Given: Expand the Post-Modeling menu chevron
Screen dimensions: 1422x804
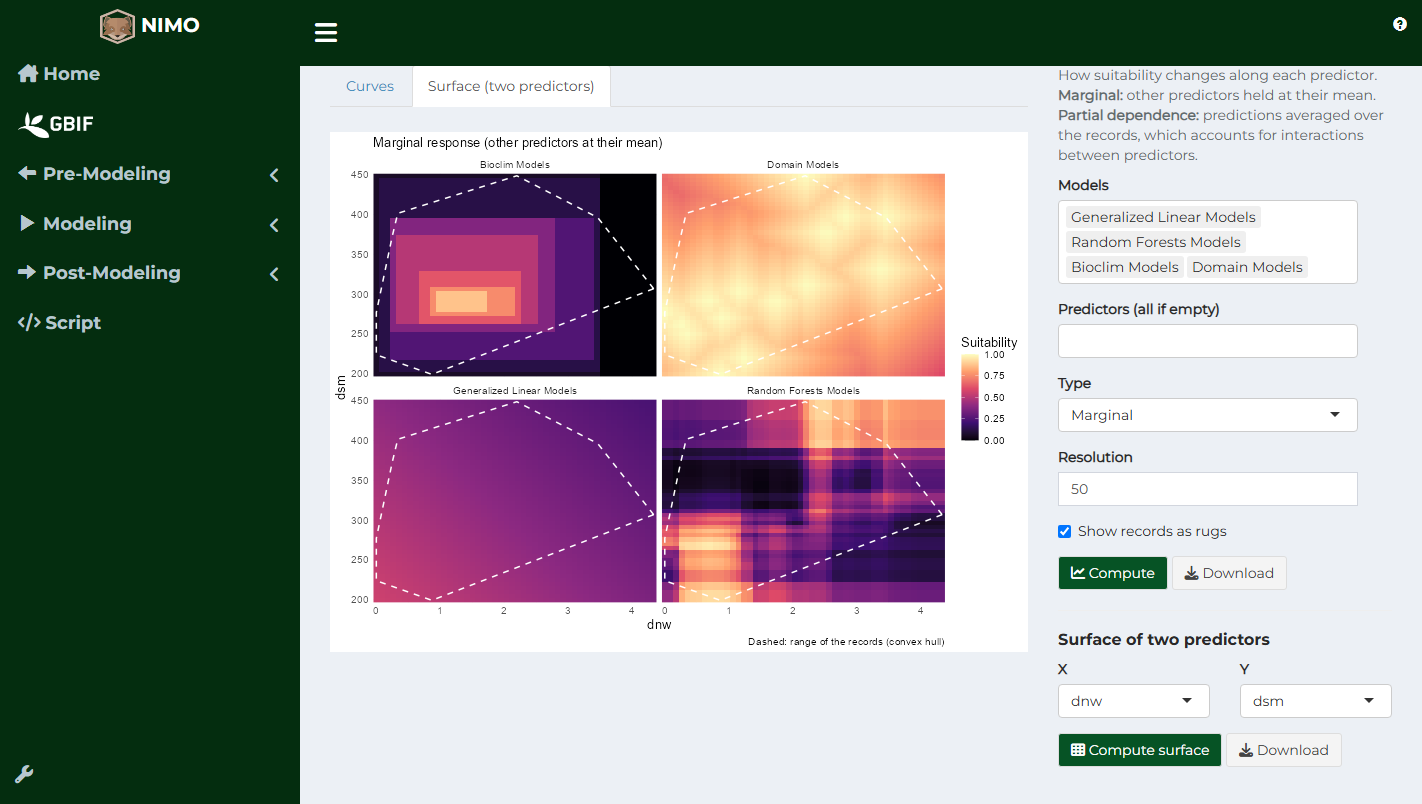Looking at the screenshot, I should [274, 274].
